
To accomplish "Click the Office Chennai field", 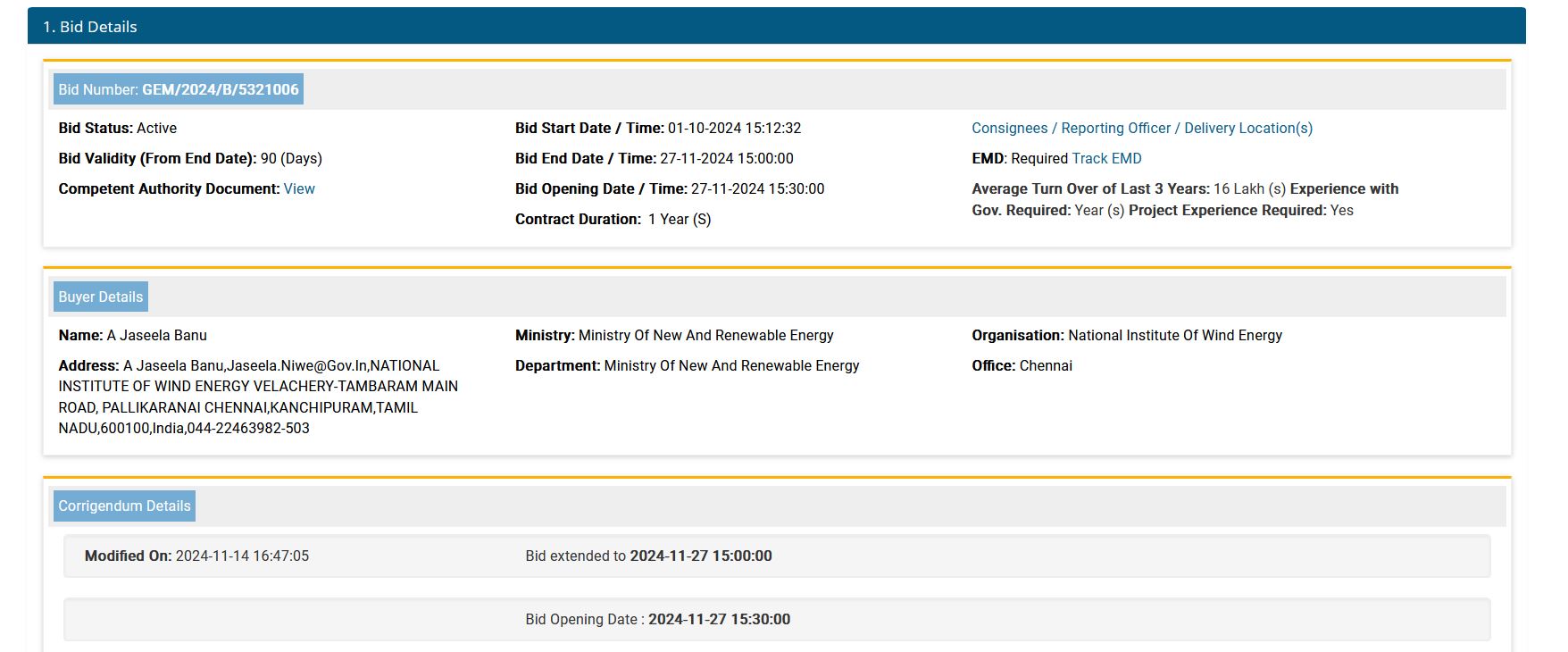I will tap(1045, 366).
